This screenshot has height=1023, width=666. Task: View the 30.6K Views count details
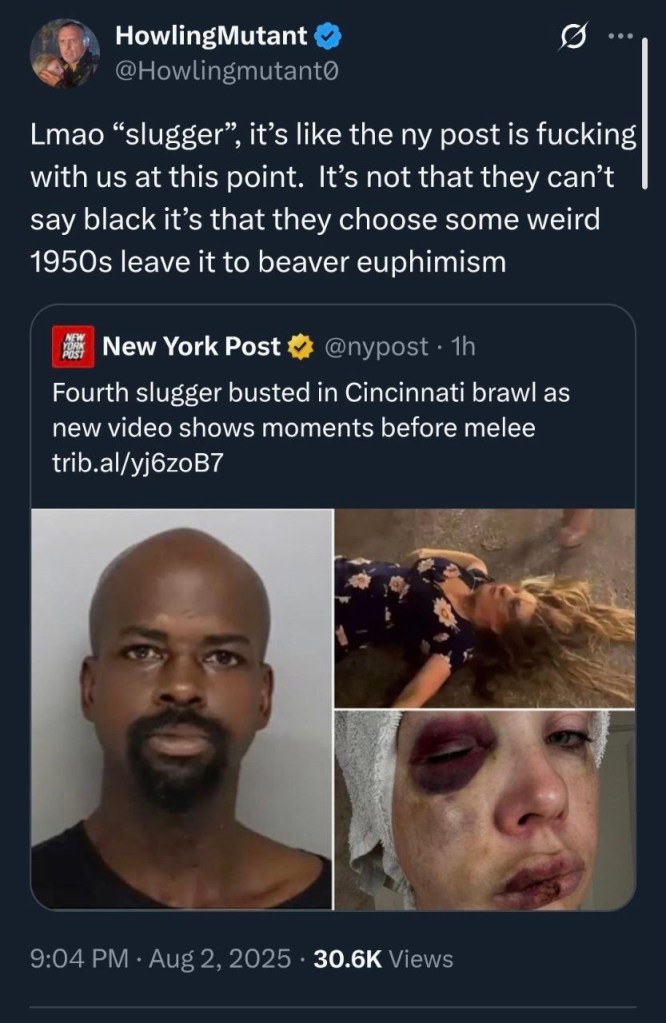pos(383,959)
